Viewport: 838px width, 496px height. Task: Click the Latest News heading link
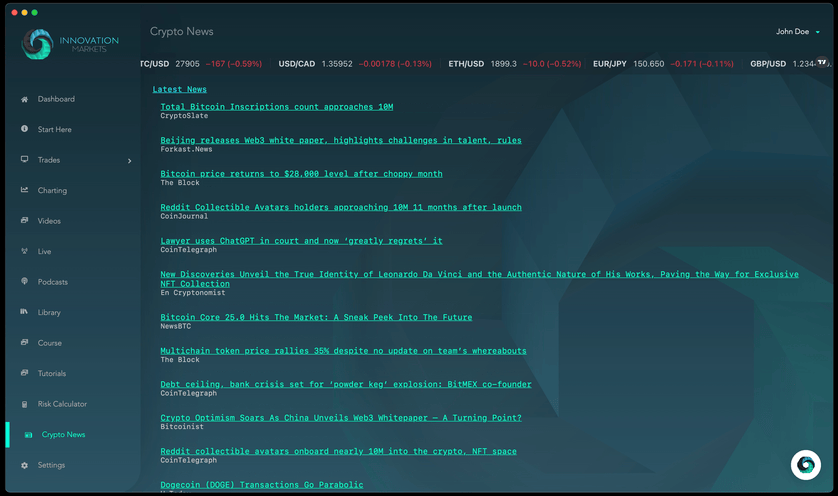[x=180, y=89]
